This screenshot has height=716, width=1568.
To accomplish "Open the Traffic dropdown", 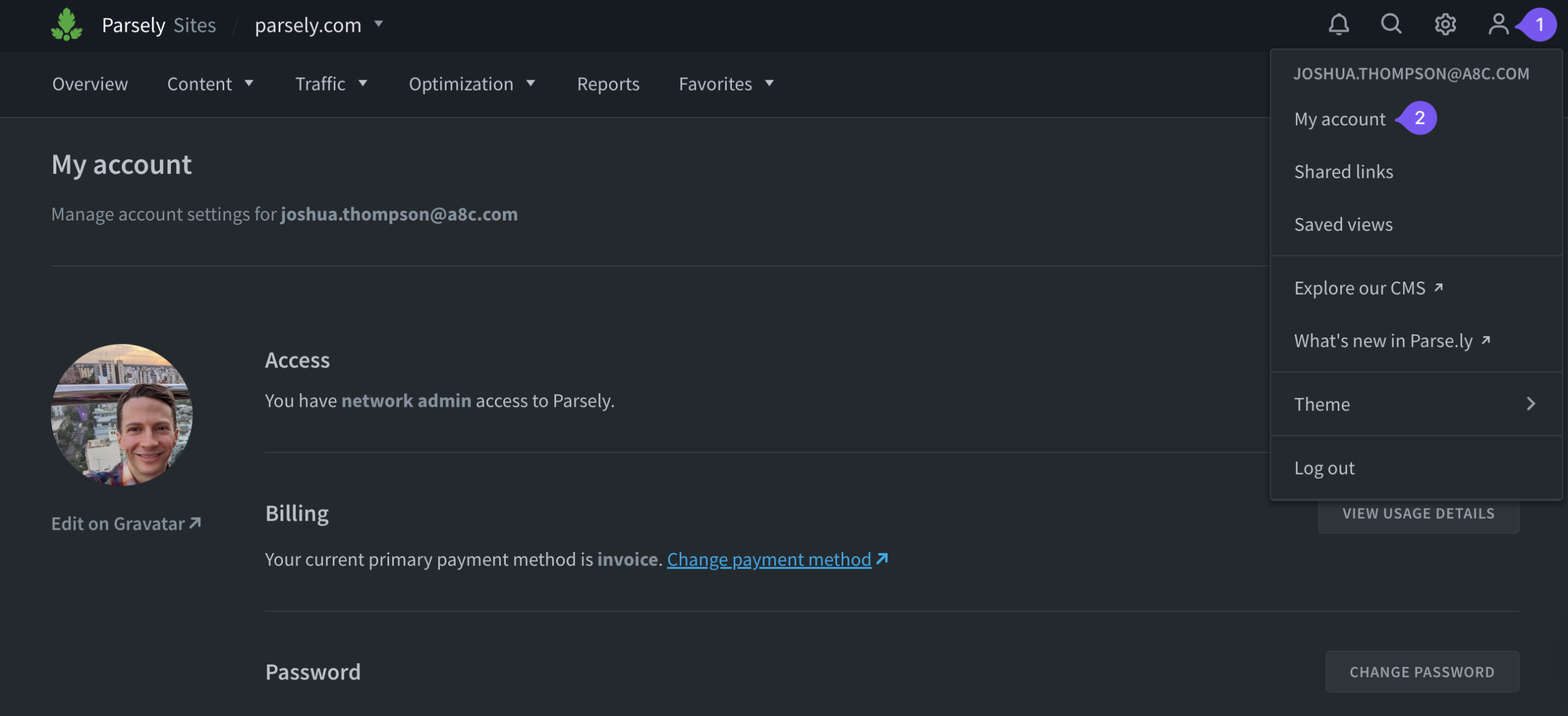I will [363, 83].
